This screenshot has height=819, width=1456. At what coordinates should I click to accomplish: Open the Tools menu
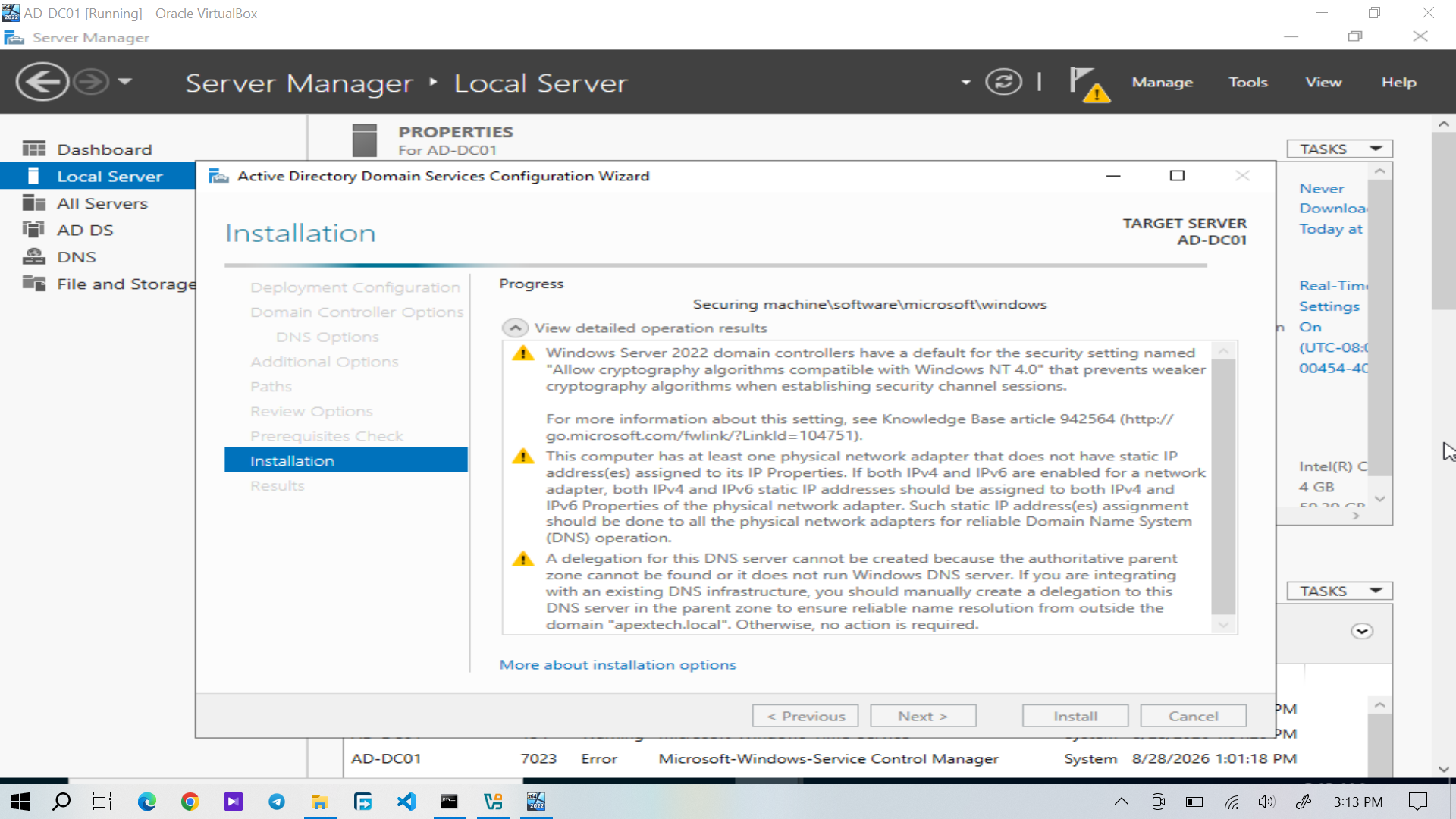[1247, 82]
